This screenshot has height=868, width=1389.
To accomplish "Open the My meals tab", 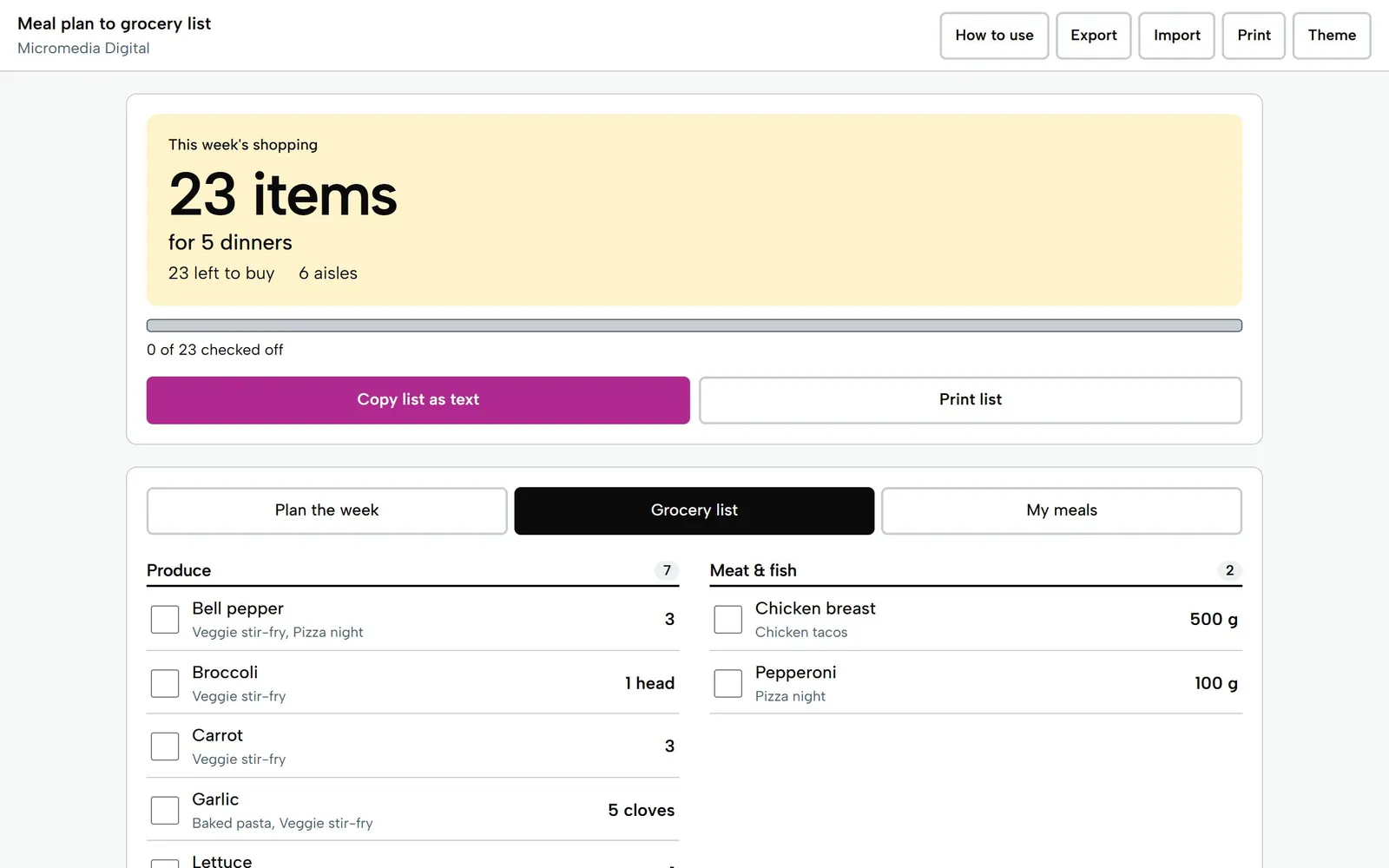I will (1062, 510).
